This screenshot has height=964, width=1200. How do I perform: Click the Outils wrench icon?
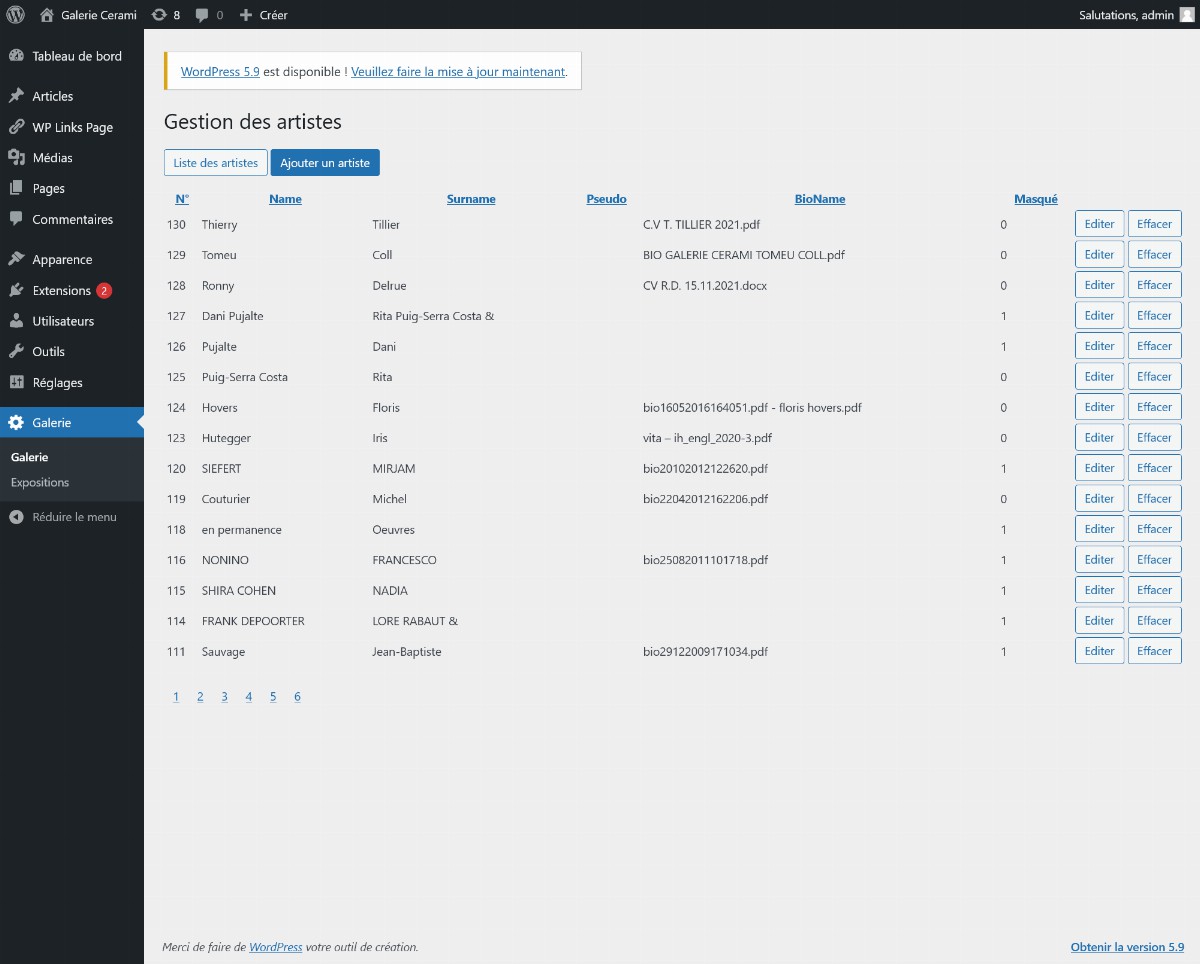pyautogui.click(x=16, y=352)
